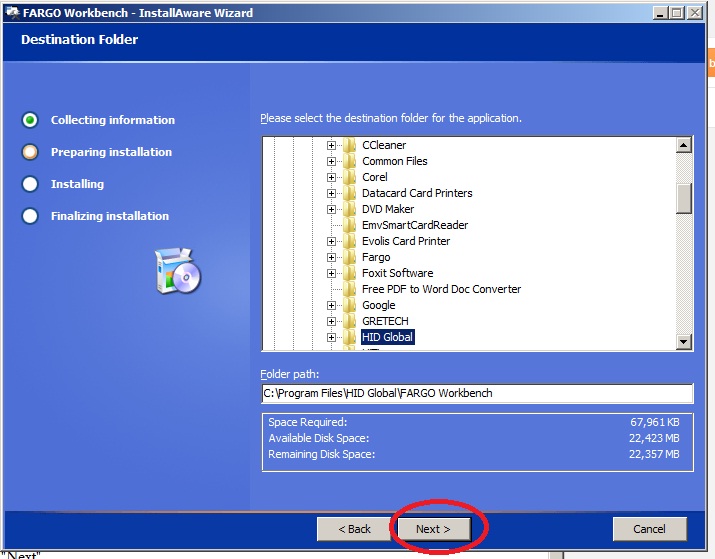Image resolution: width=715 pixels, height=559 pixels.
Task: Choose the Free PDF to Word Doc Converter name
Action: coord(441,289)
